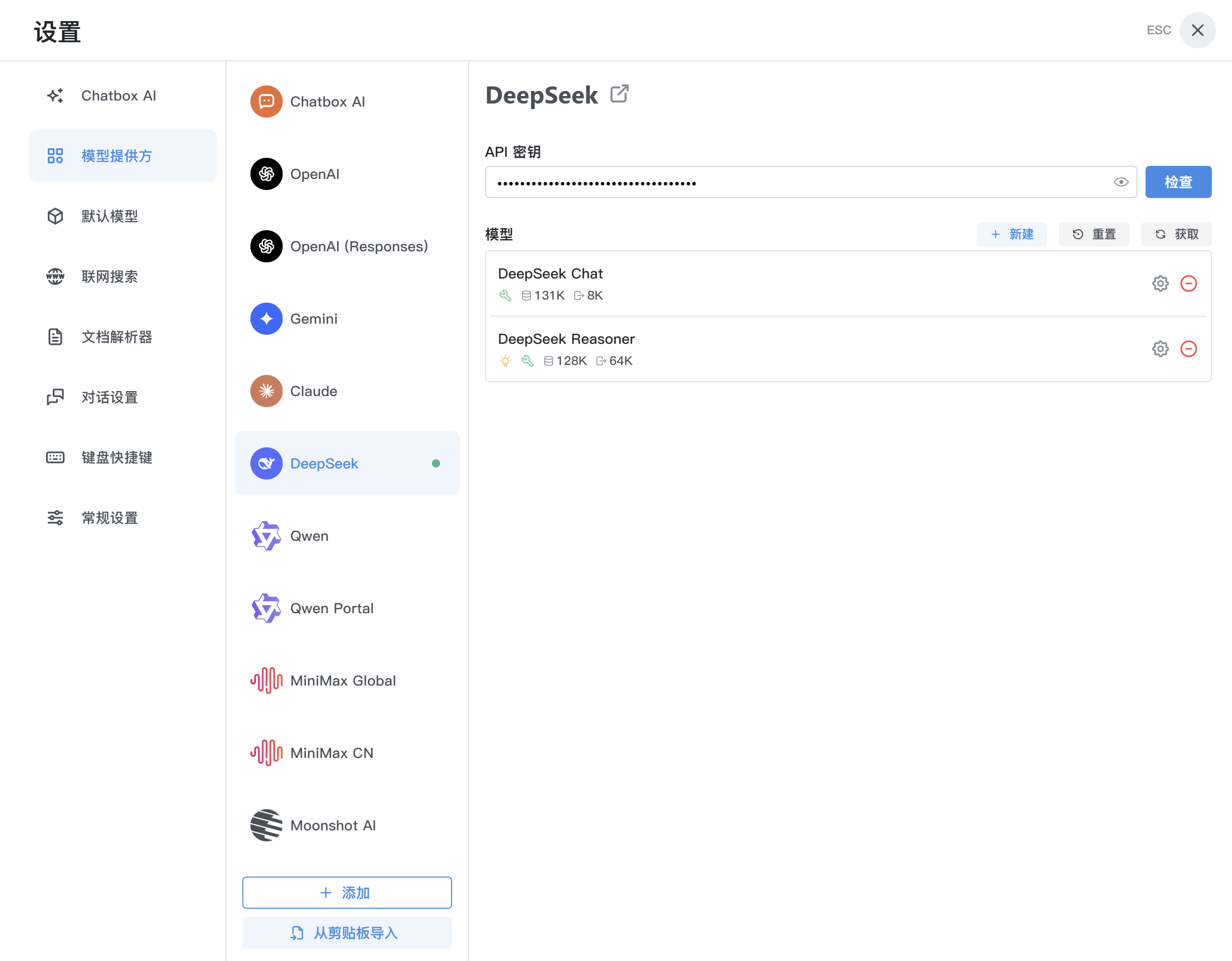Click the Gemini provider logo
The image size is (1232, 961).
(266, 319)
